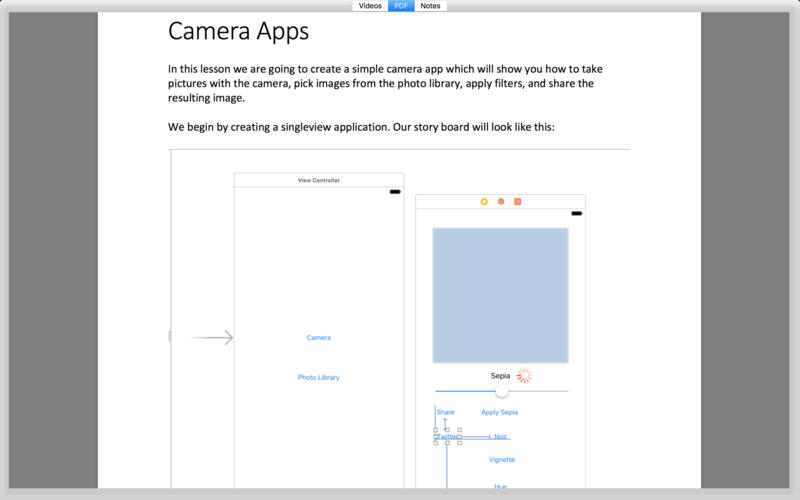The height and width of the screenshot is (500, 800).
Task: Click the Sepia label text
Action: point(500,376)
